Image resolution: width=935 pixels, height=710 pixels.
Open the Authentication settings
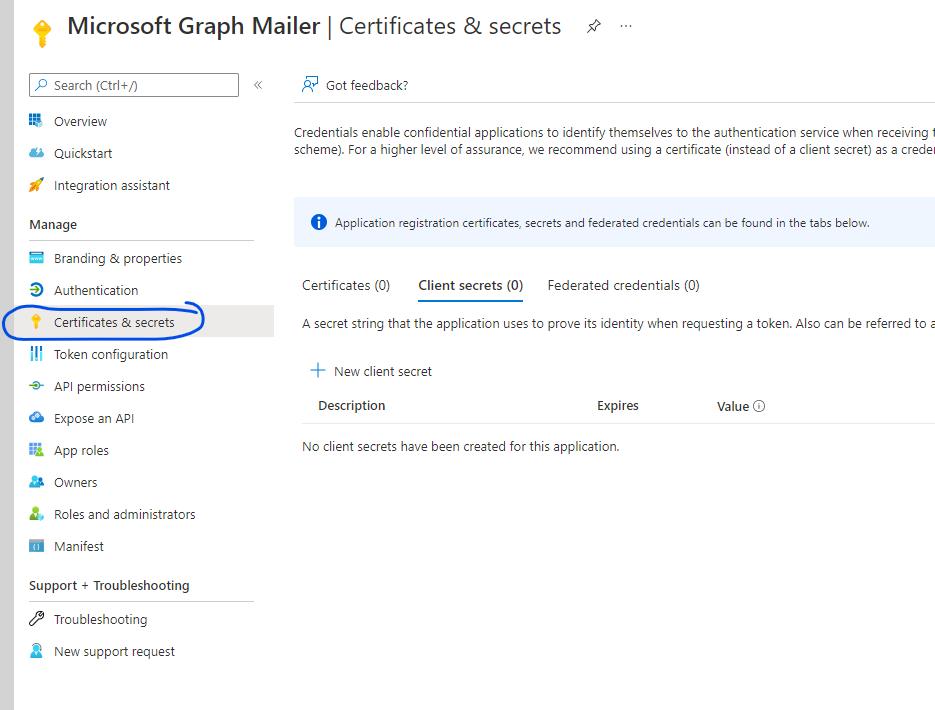(x=95, y=290)
